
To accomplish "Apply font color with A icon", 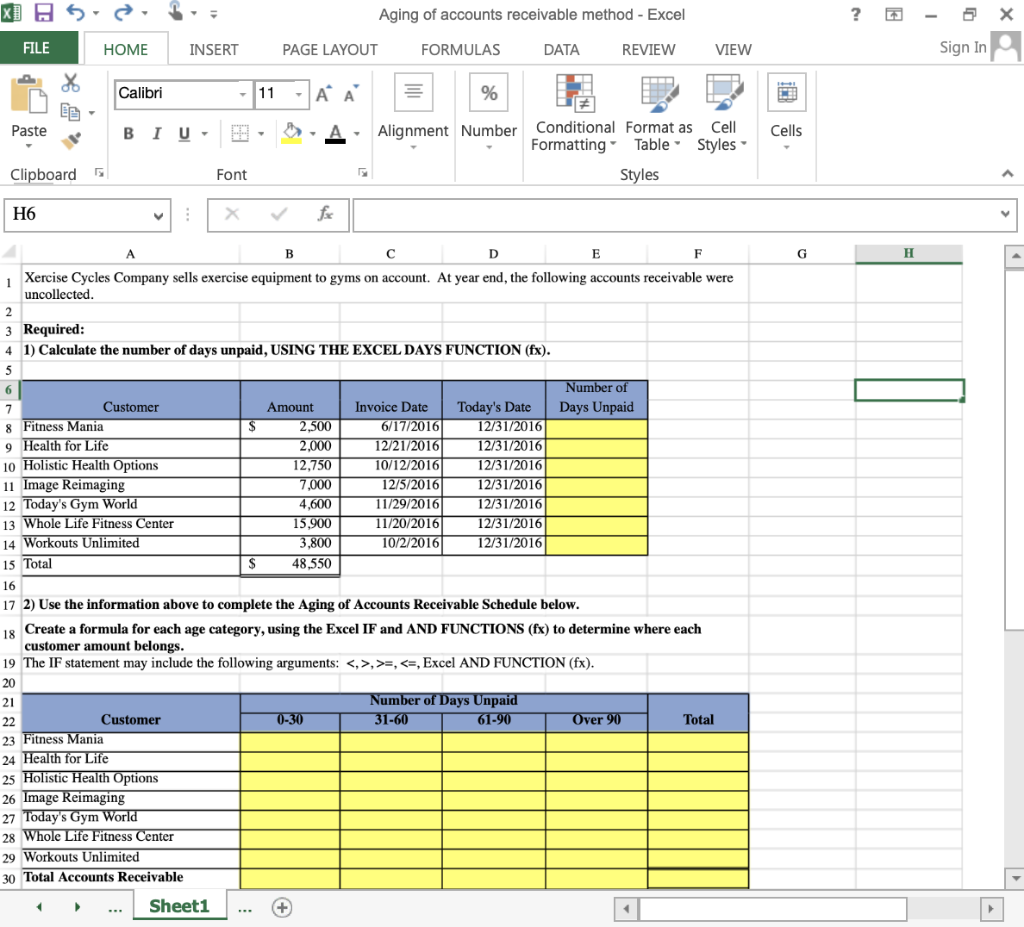I will point(335,133).
